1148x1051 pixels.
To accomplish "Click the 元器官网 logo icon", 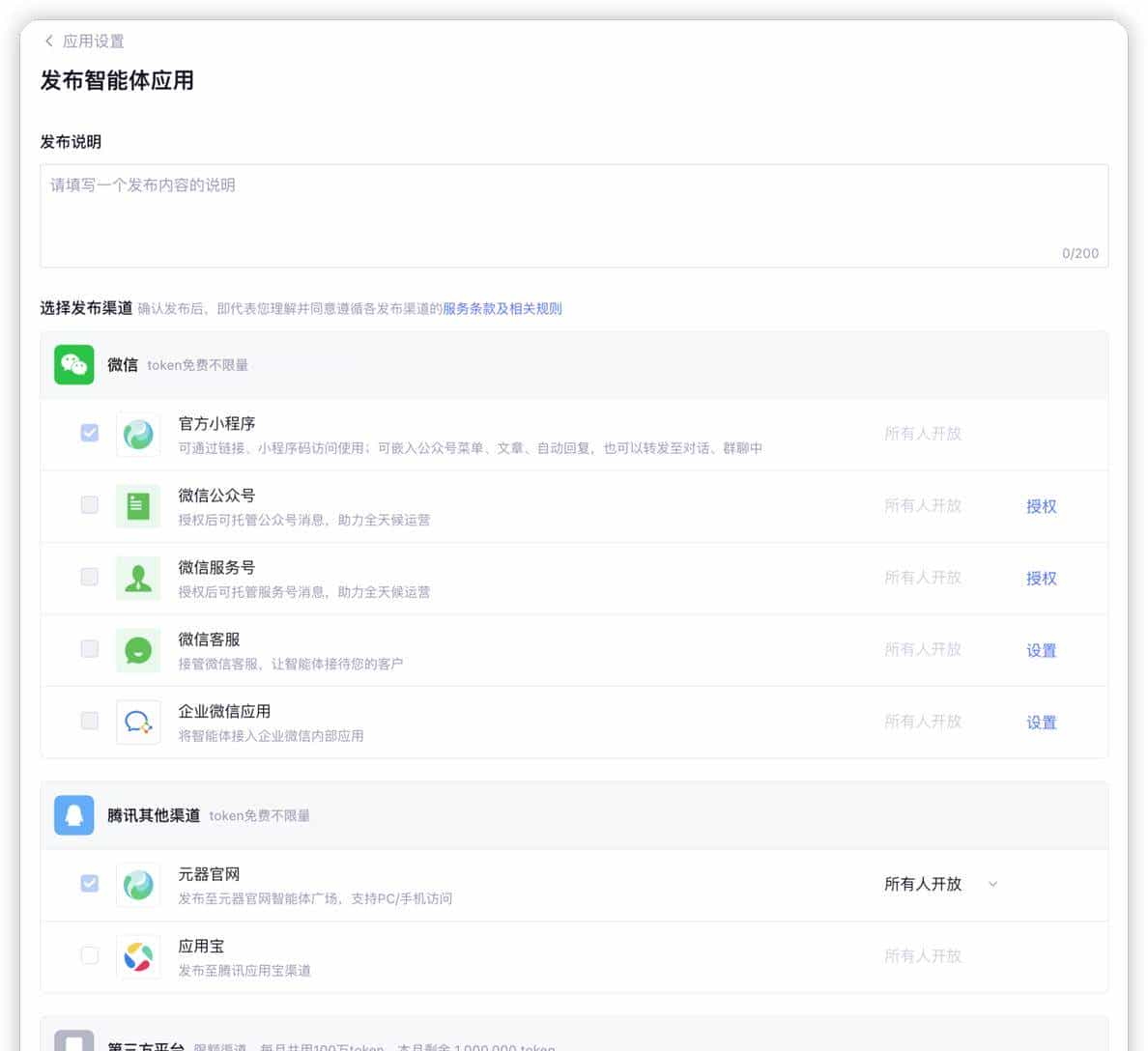I will click(138, 884).
